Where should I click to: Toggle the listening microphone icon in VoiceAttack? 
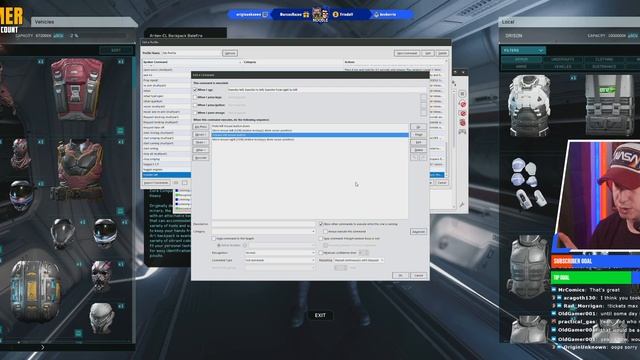click(462, 104)
